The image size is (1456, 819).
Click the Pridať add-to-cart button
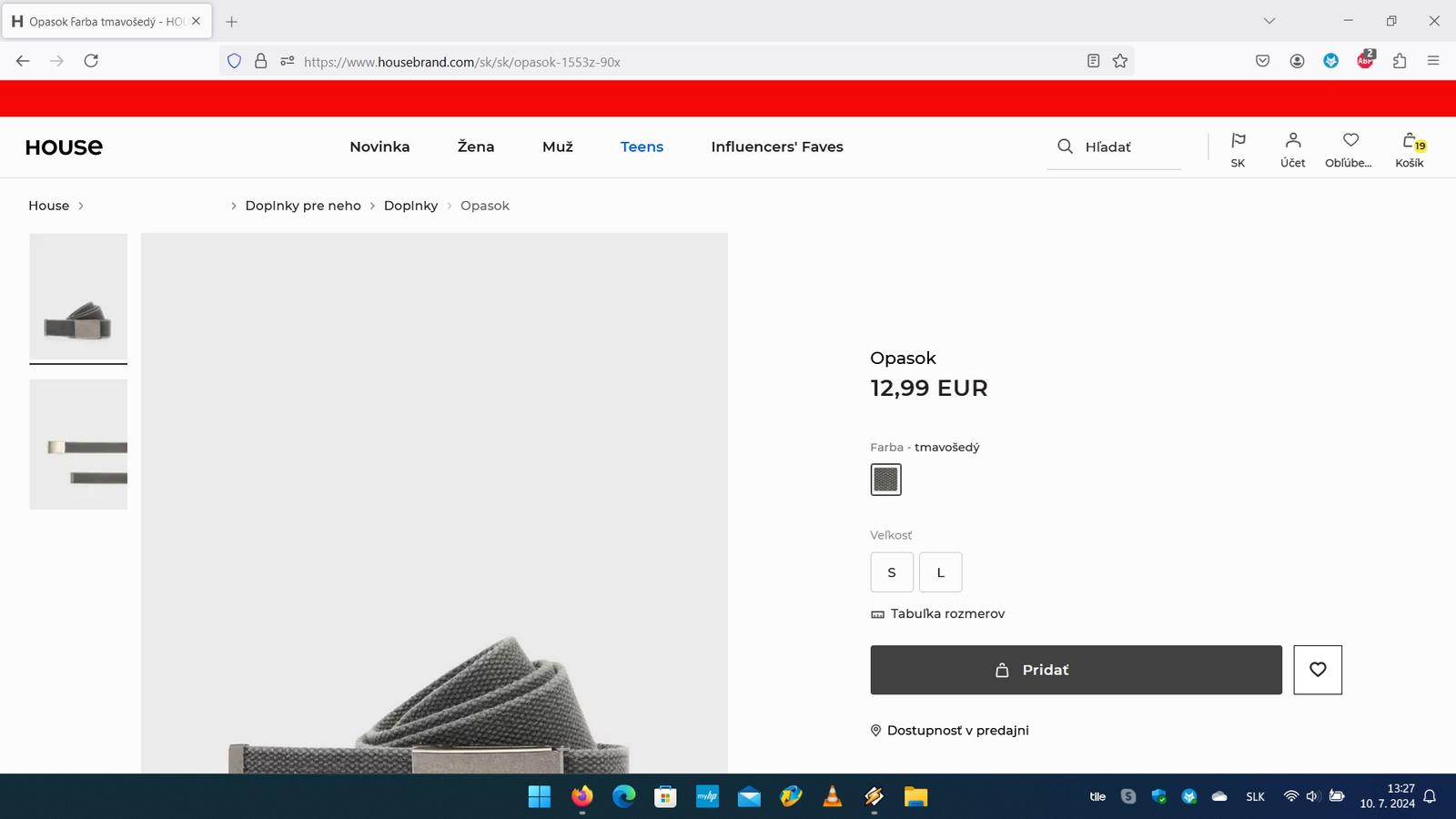pyautogui.click(x=1076, y=670)
